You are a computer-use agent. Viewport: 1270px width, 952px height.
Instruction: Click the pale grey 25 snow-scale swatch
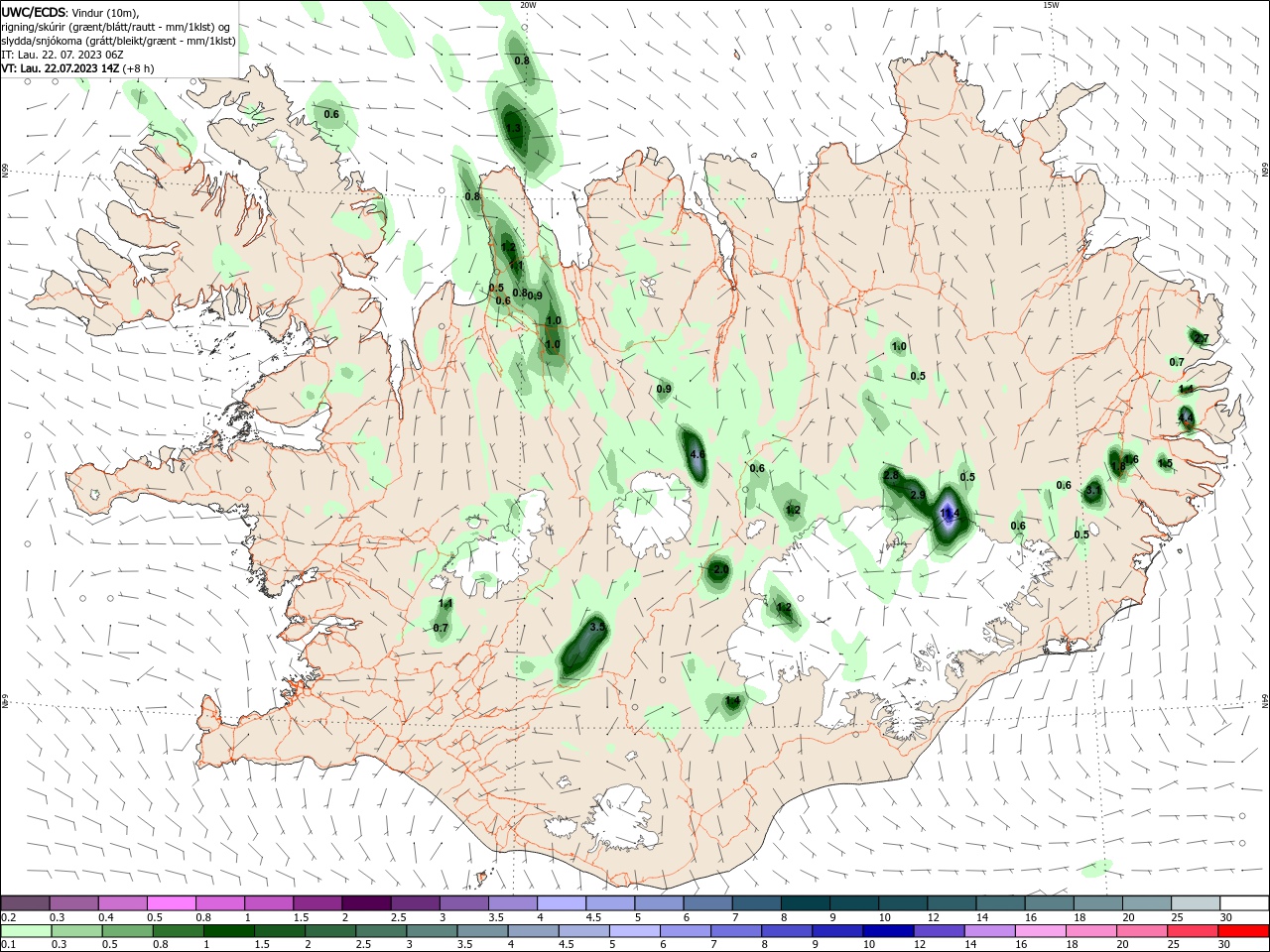(1195, 903)
